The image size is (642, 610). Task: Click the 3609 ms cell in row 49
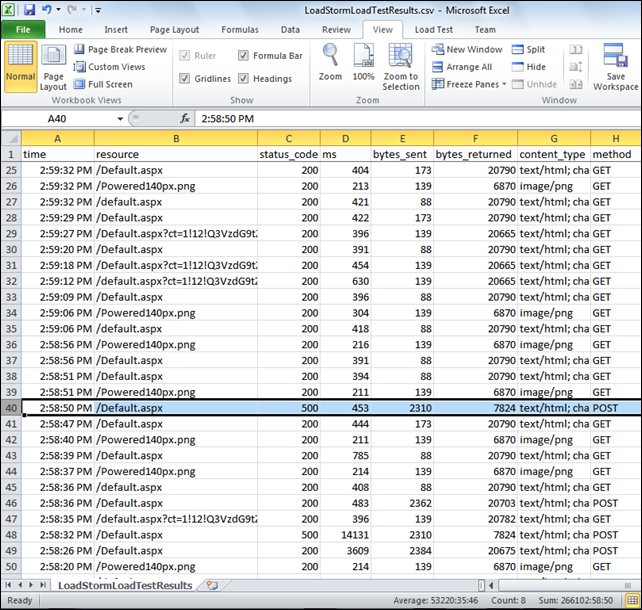pyautogui.click(x=346, y=551)
